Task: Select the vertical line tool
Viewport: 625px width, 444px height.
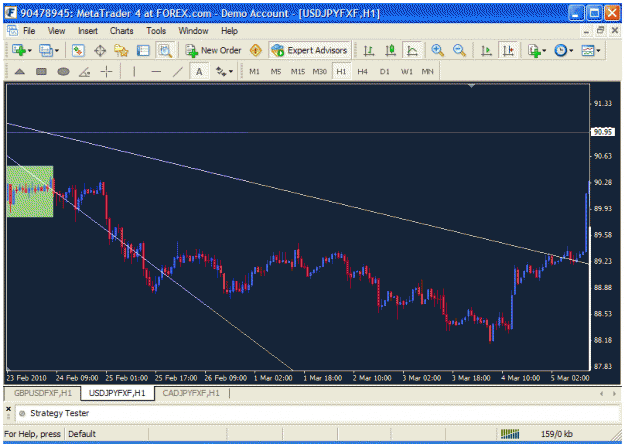Action: tap(134, 72)
